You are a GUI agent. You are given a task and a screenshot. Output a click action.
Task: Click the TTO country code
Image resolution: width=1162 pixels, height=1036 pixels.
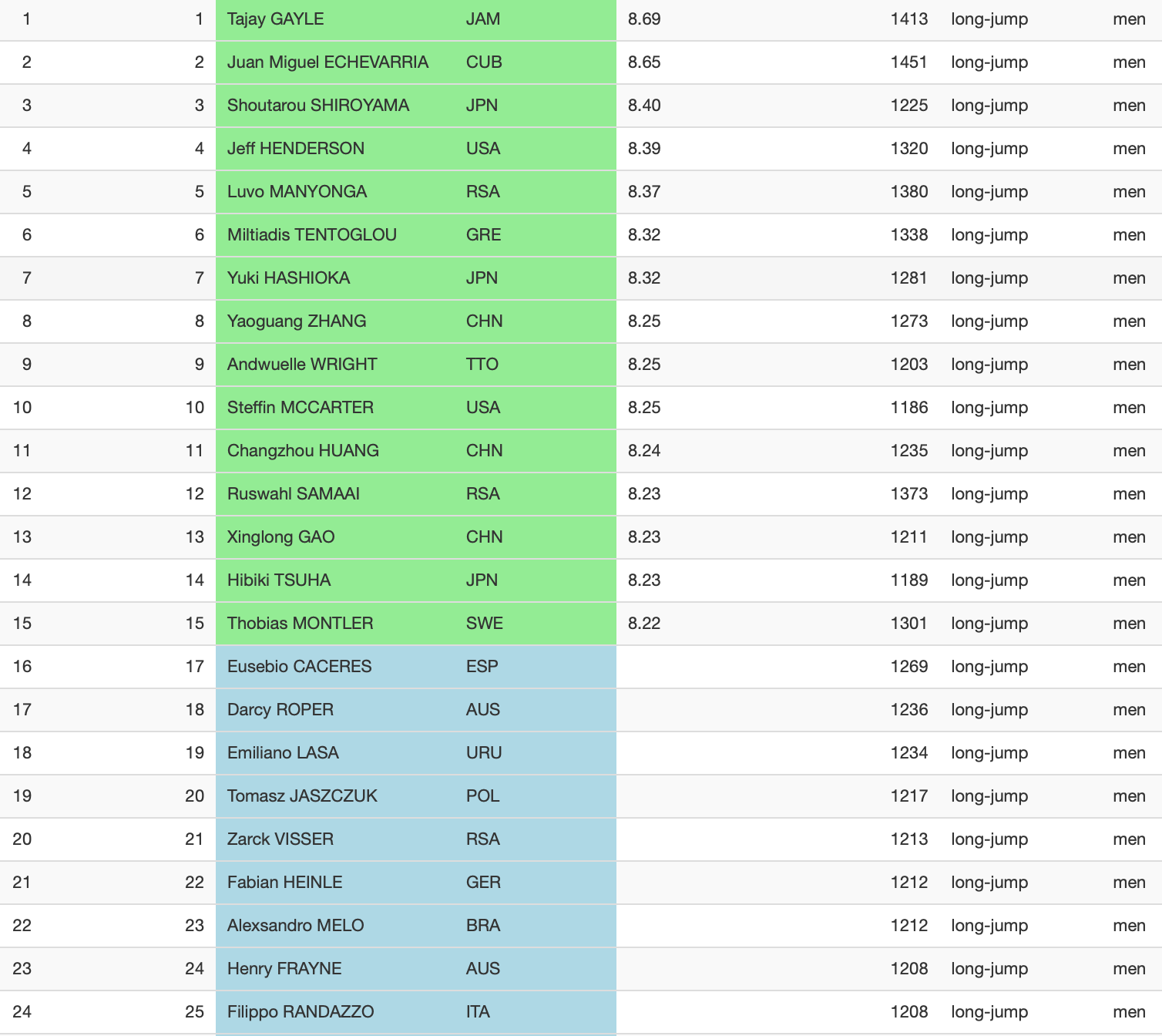[482, 365]
